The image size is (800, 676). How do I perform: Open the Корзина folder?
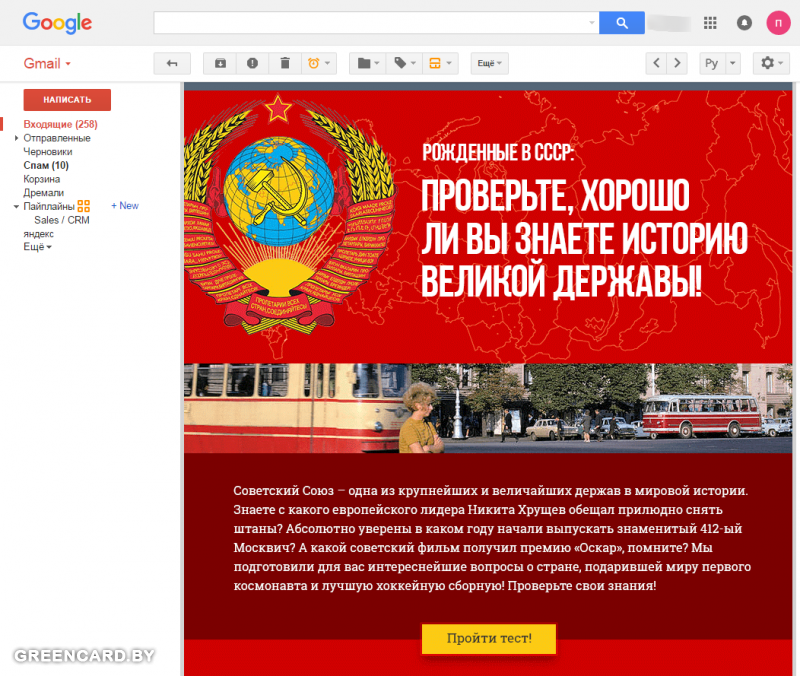[x=42, y=179]
